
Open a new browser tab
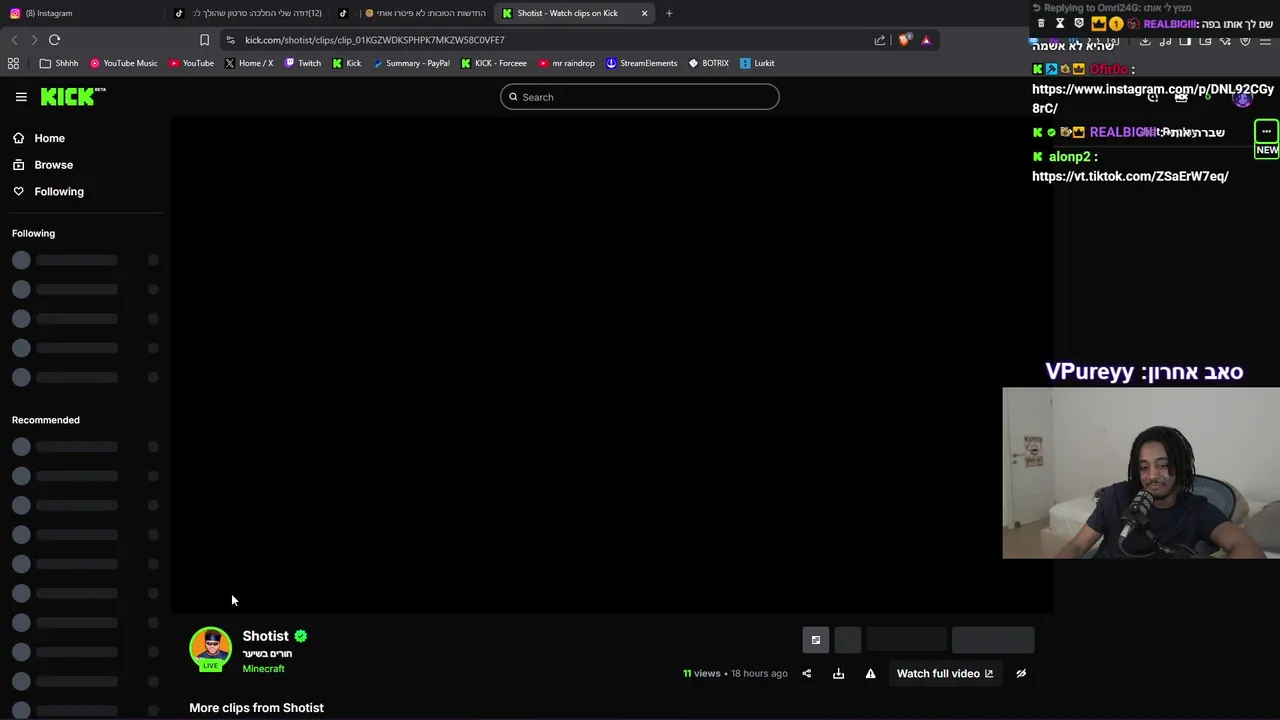[669, 13]
